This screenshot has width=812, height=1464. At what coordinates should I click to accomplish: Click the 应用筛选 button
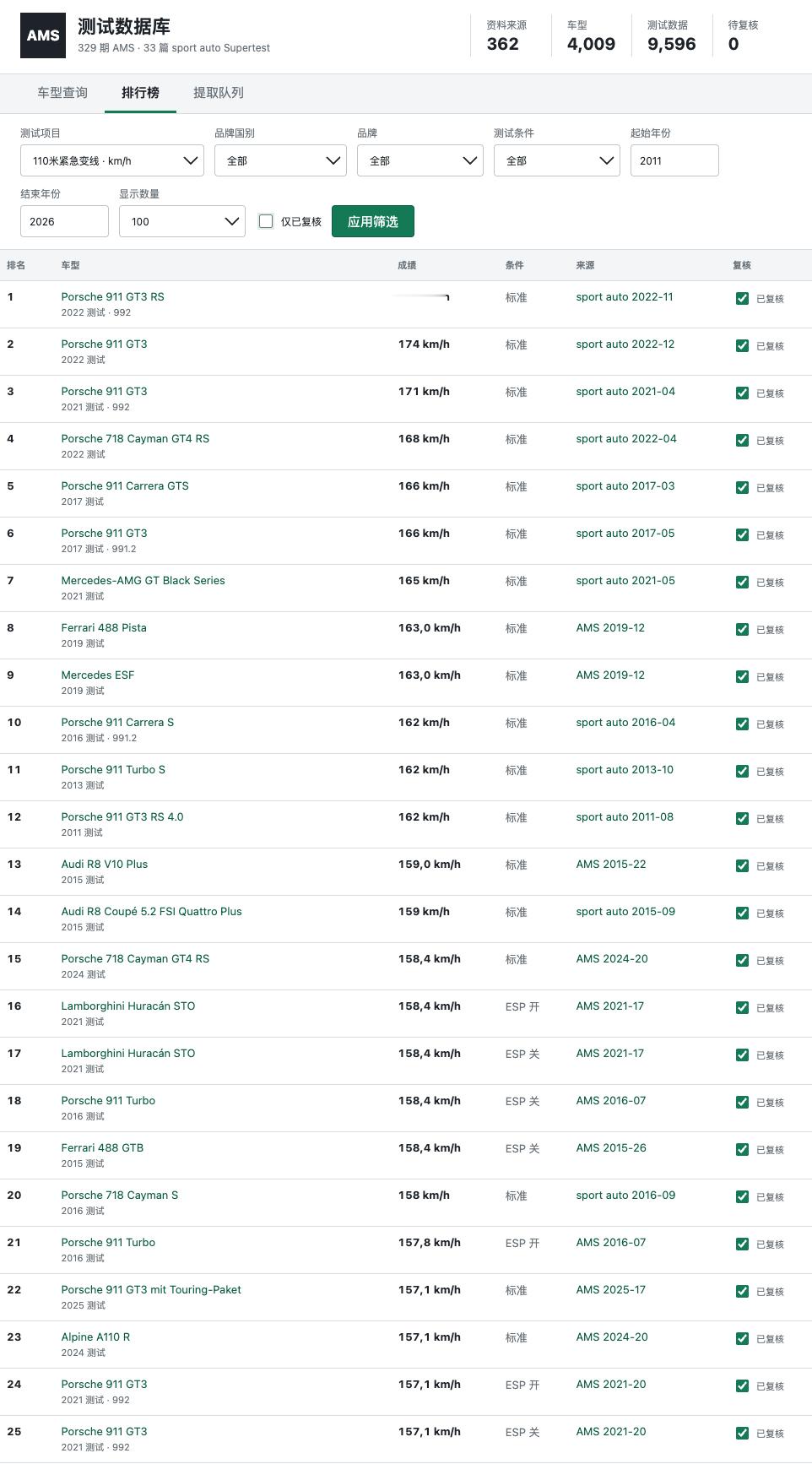tap(373, 221)
